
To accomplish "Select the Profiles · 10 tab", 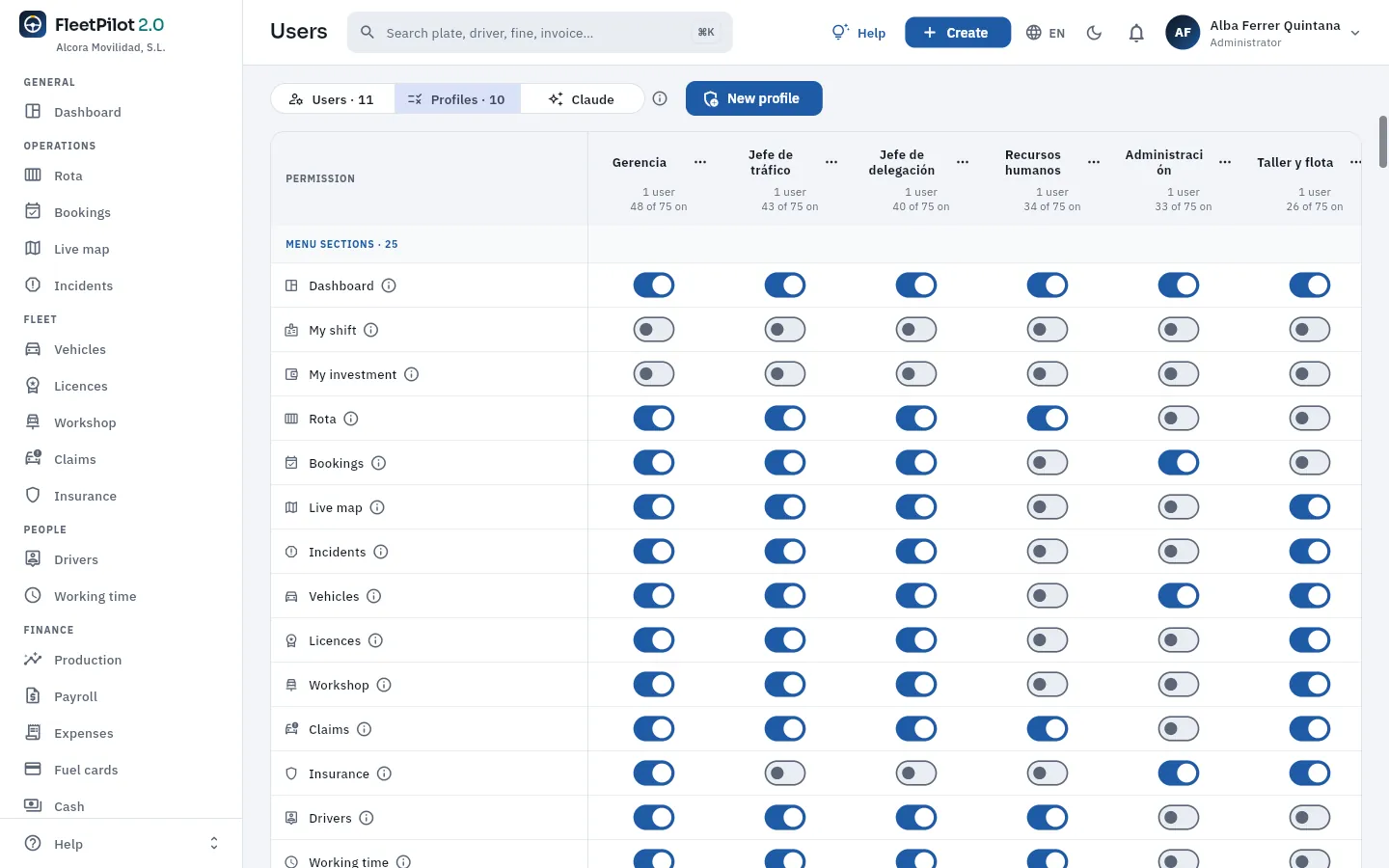I will [457, 98].
